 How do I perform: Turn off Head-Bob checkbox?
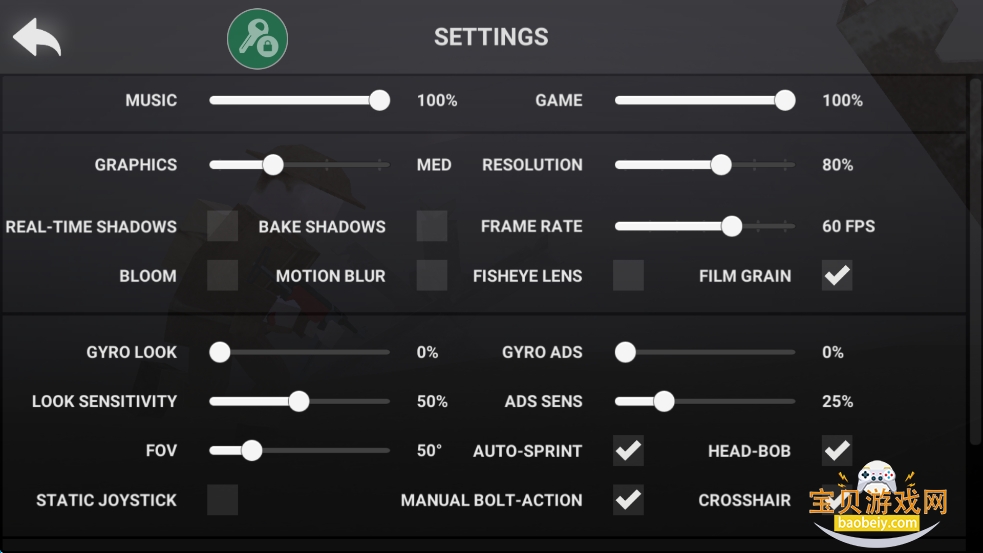tap(837, 451)
